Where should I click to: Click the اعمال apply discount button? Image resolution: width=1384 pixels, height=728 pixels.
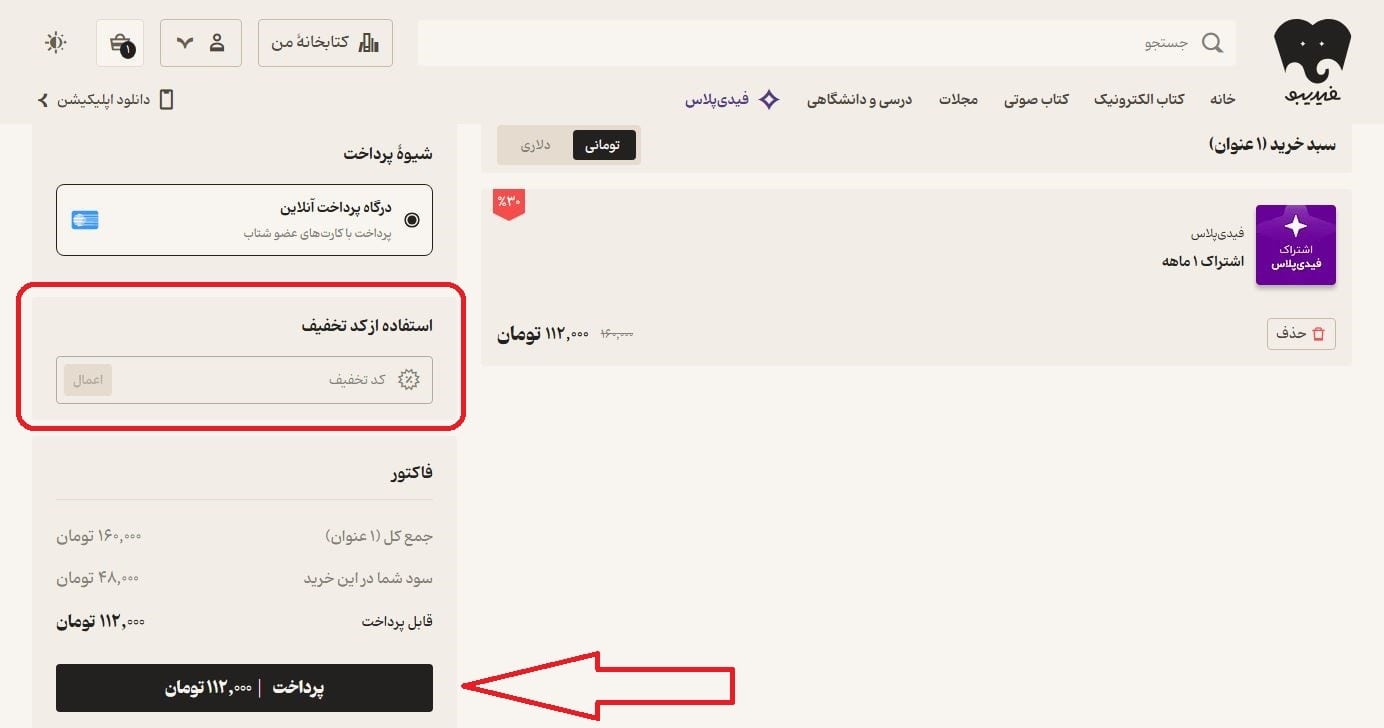88,380
